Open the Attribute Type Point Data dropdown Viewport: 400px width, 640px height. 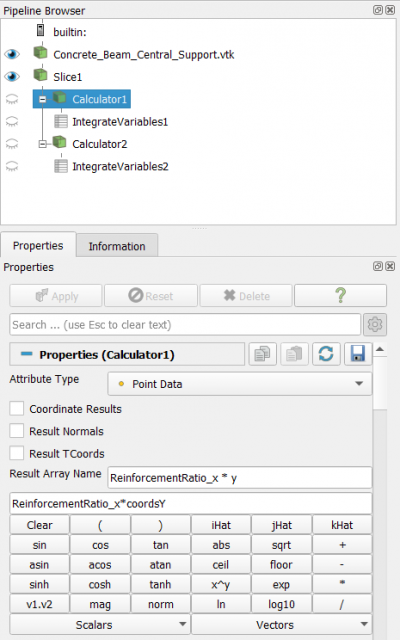[x=240, y=384]
